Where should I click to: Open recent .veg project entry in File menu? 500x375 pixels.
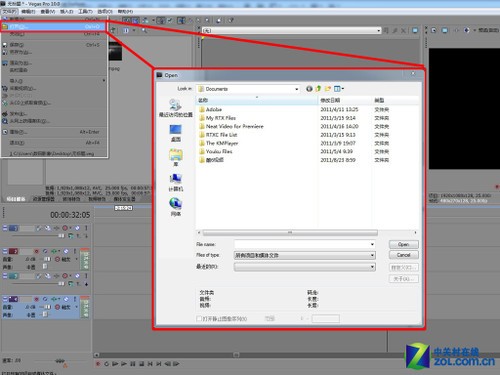[53, 154]
